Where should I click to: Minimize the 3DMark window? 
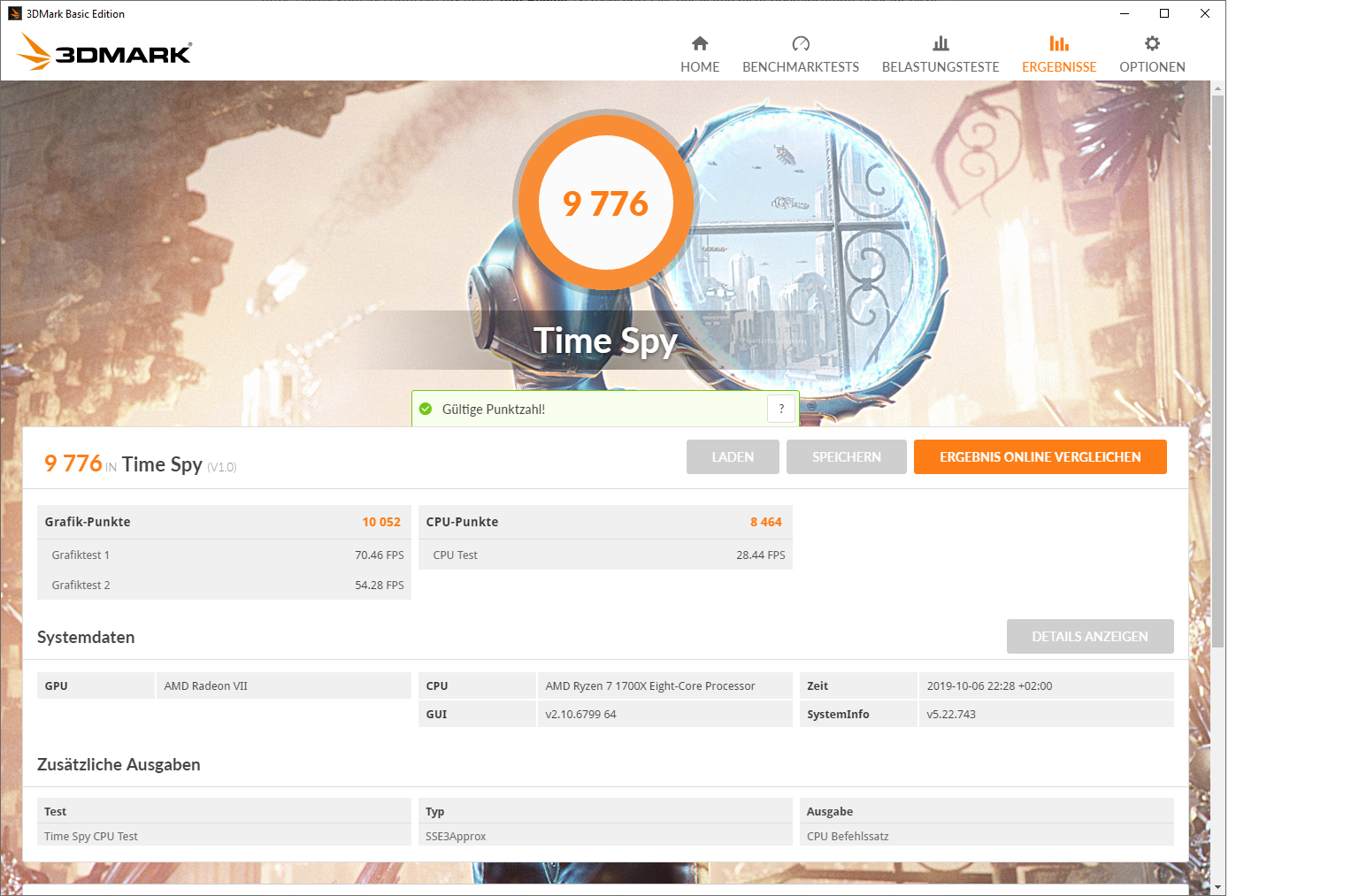tap(1124, 13)
